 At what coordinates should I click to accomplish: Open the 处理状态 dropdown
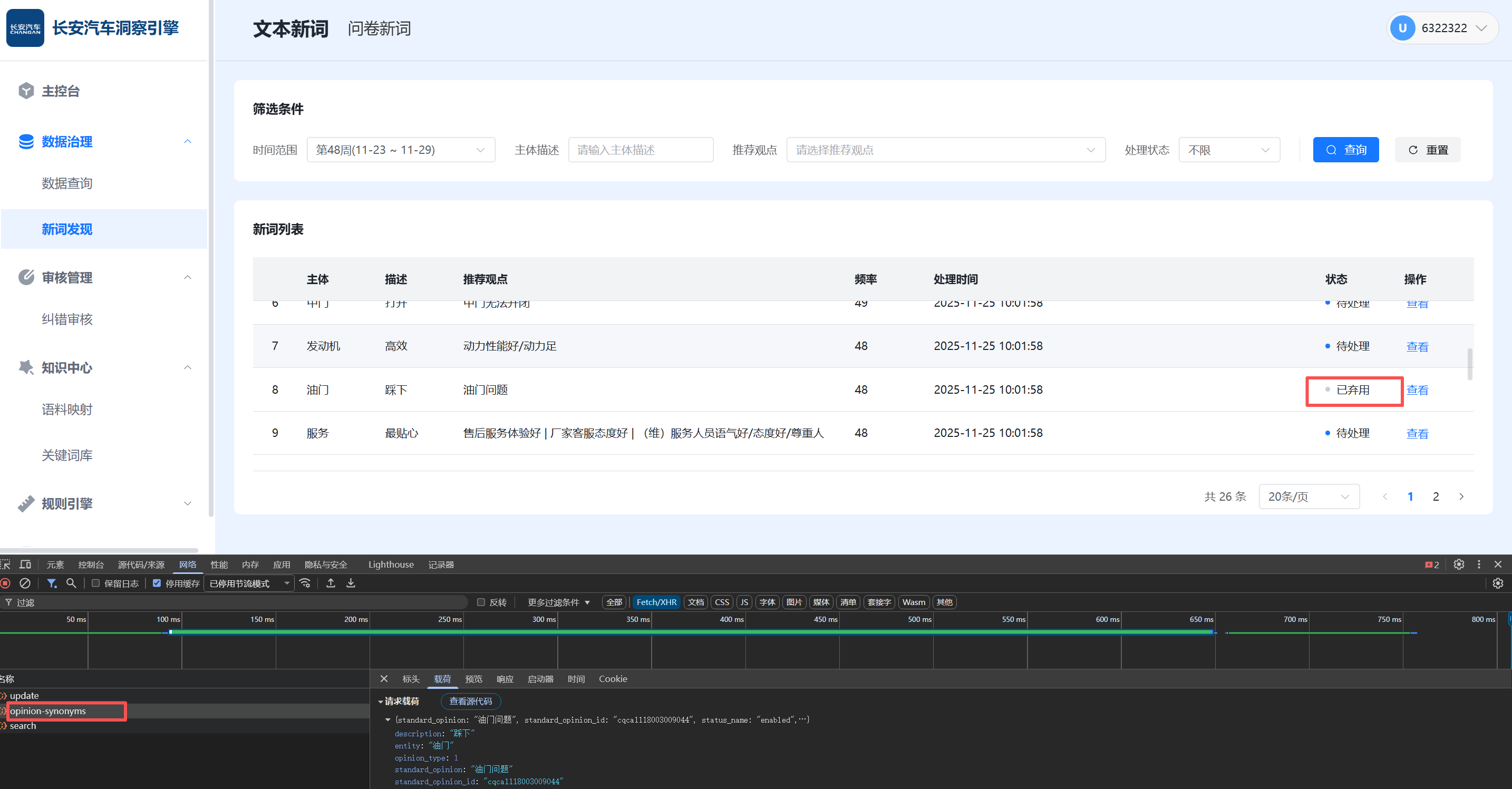pos(1228,150)
